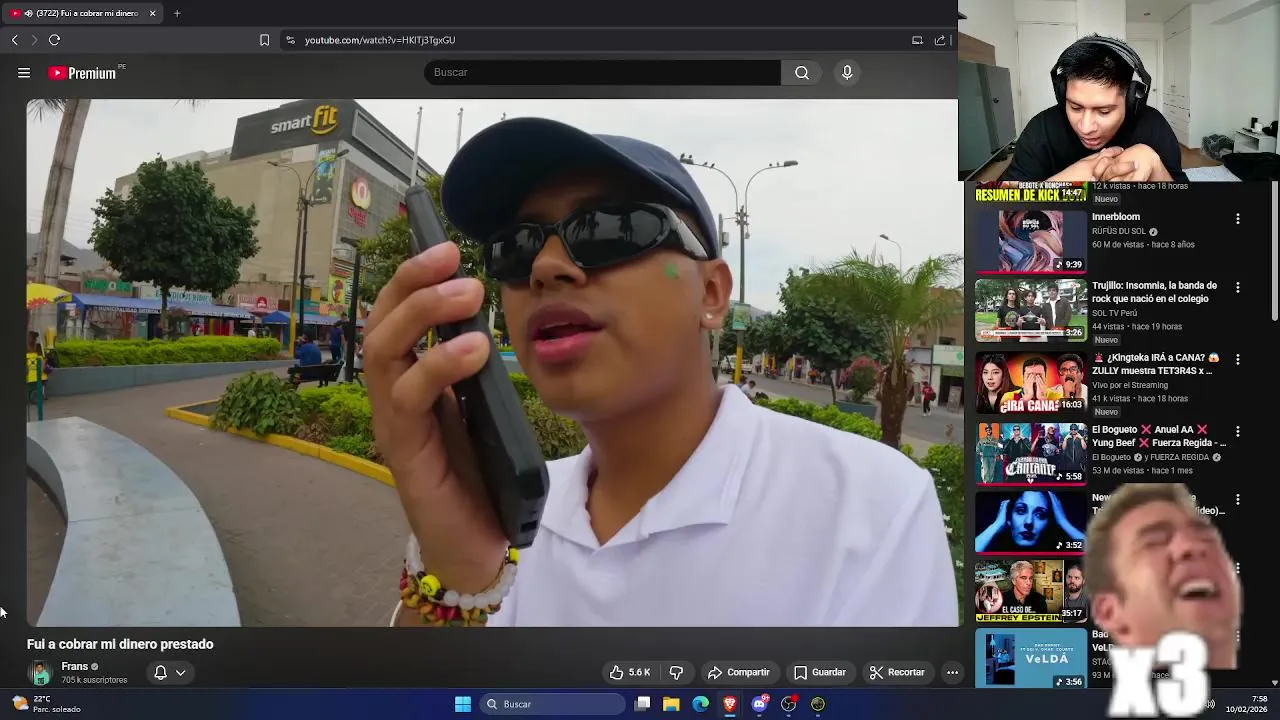
Task: Go back with the browser back arrow
Action: (14, 40)
